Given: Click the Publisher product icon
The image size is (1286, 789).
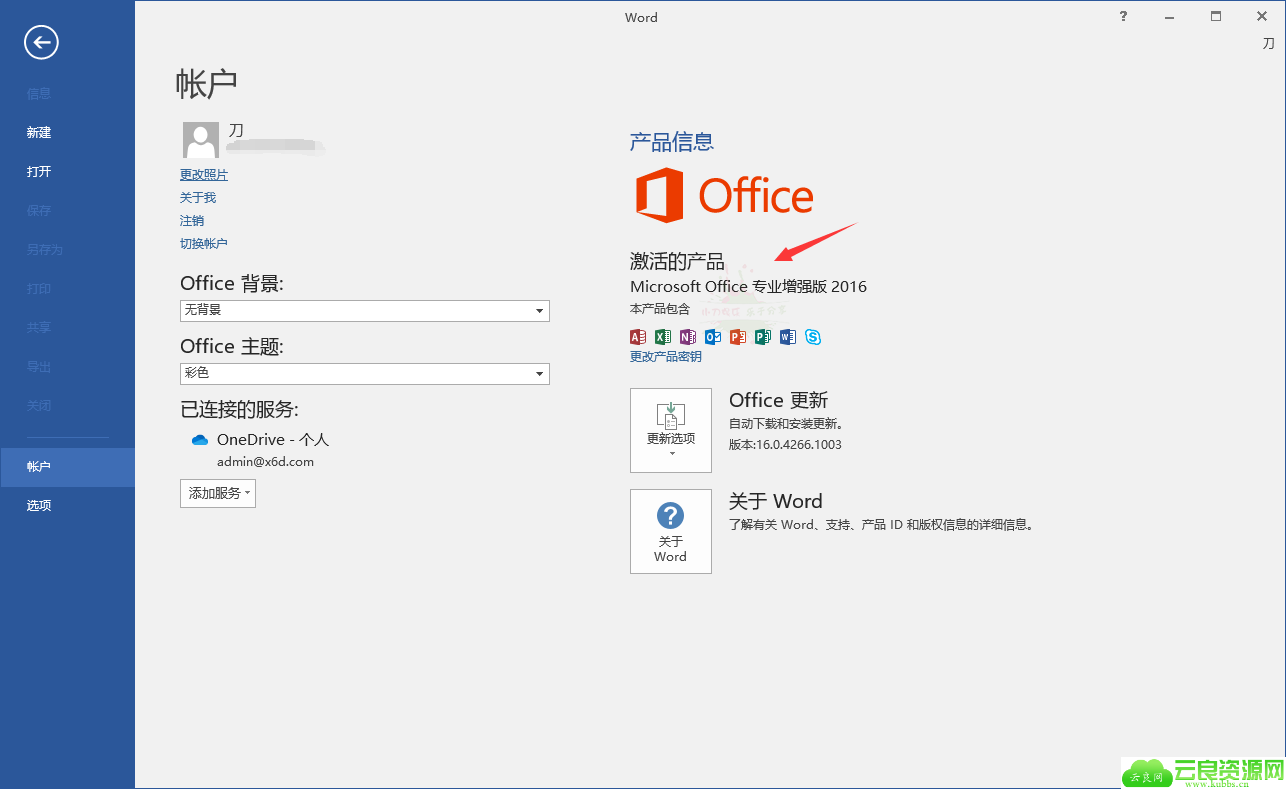Looking at the screenshot, I should point(763,337).
